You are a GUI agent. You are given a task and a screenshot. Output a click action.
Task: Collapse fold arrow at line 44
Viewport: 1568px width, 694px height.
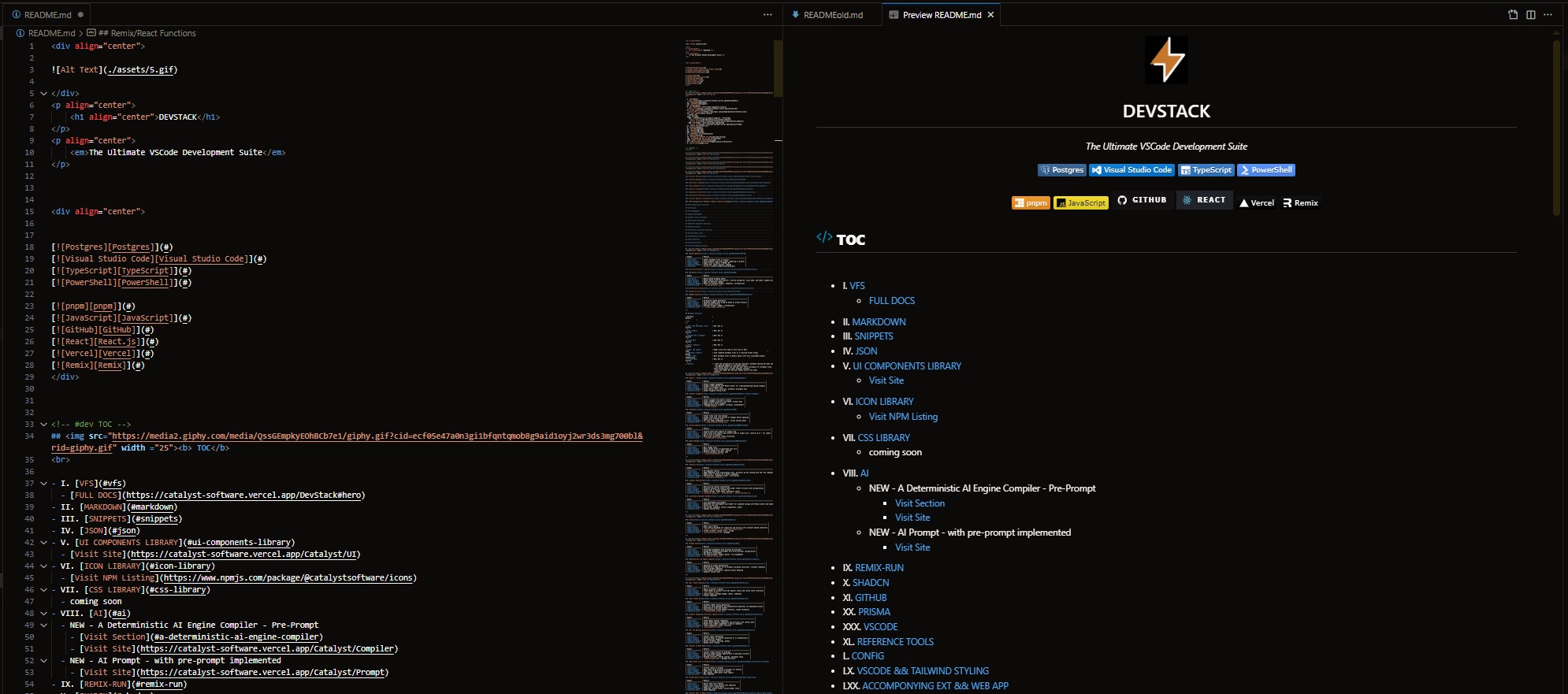[x=43, y=566]
